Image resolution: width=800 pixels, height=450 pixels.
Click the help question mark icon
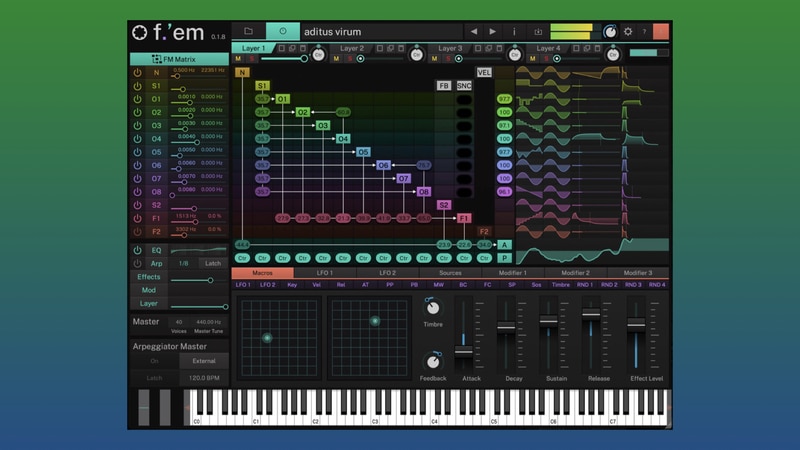644,31
